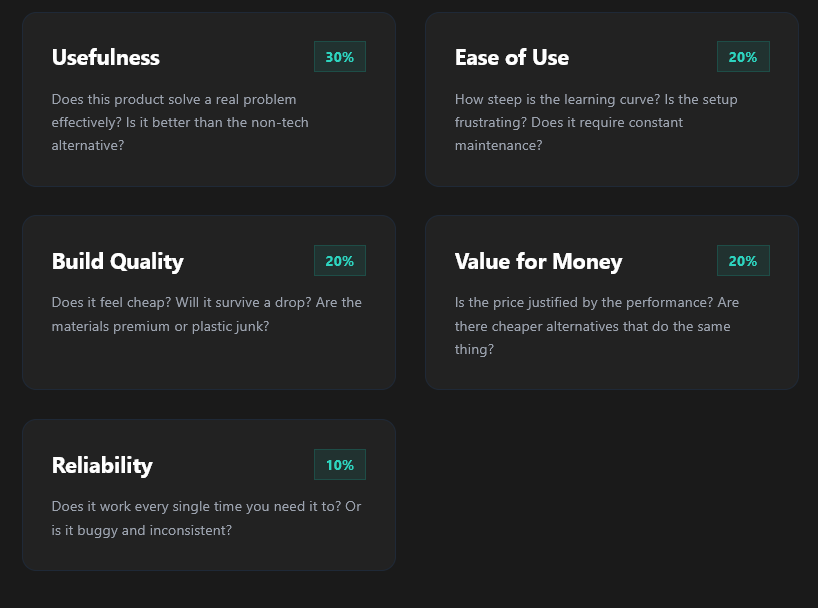Click the Build Quality heading
Image resolution: width=818 pixels, height=608 pixels.
point(117,262)
